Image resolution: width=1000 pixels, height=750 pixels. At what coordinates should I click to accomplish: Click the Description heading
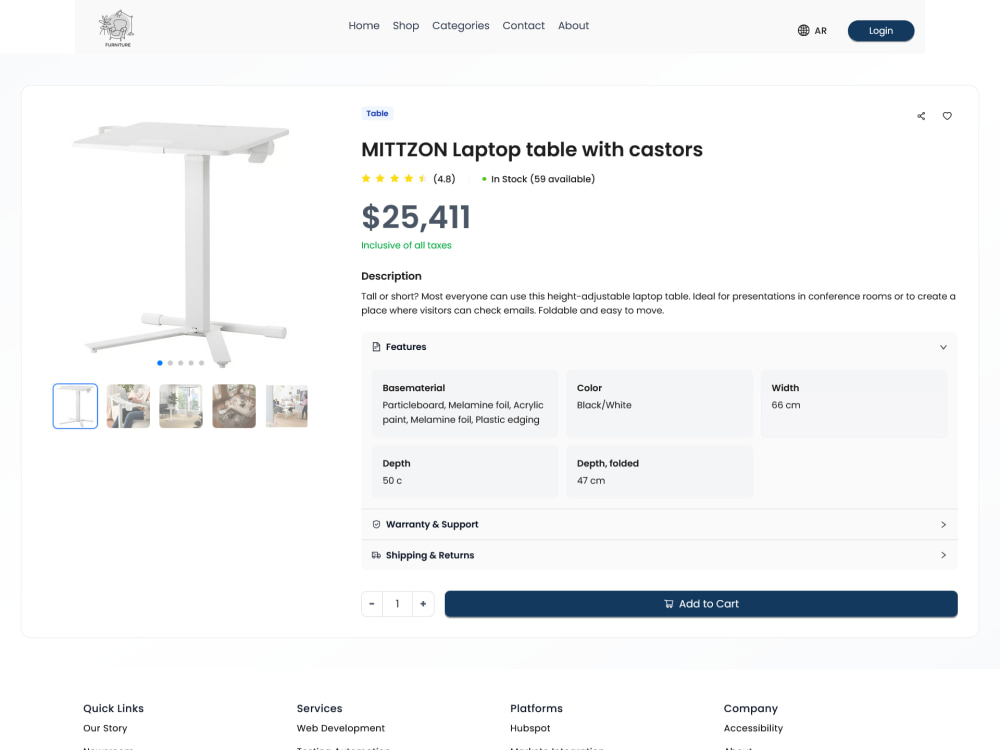click(391, 276)
